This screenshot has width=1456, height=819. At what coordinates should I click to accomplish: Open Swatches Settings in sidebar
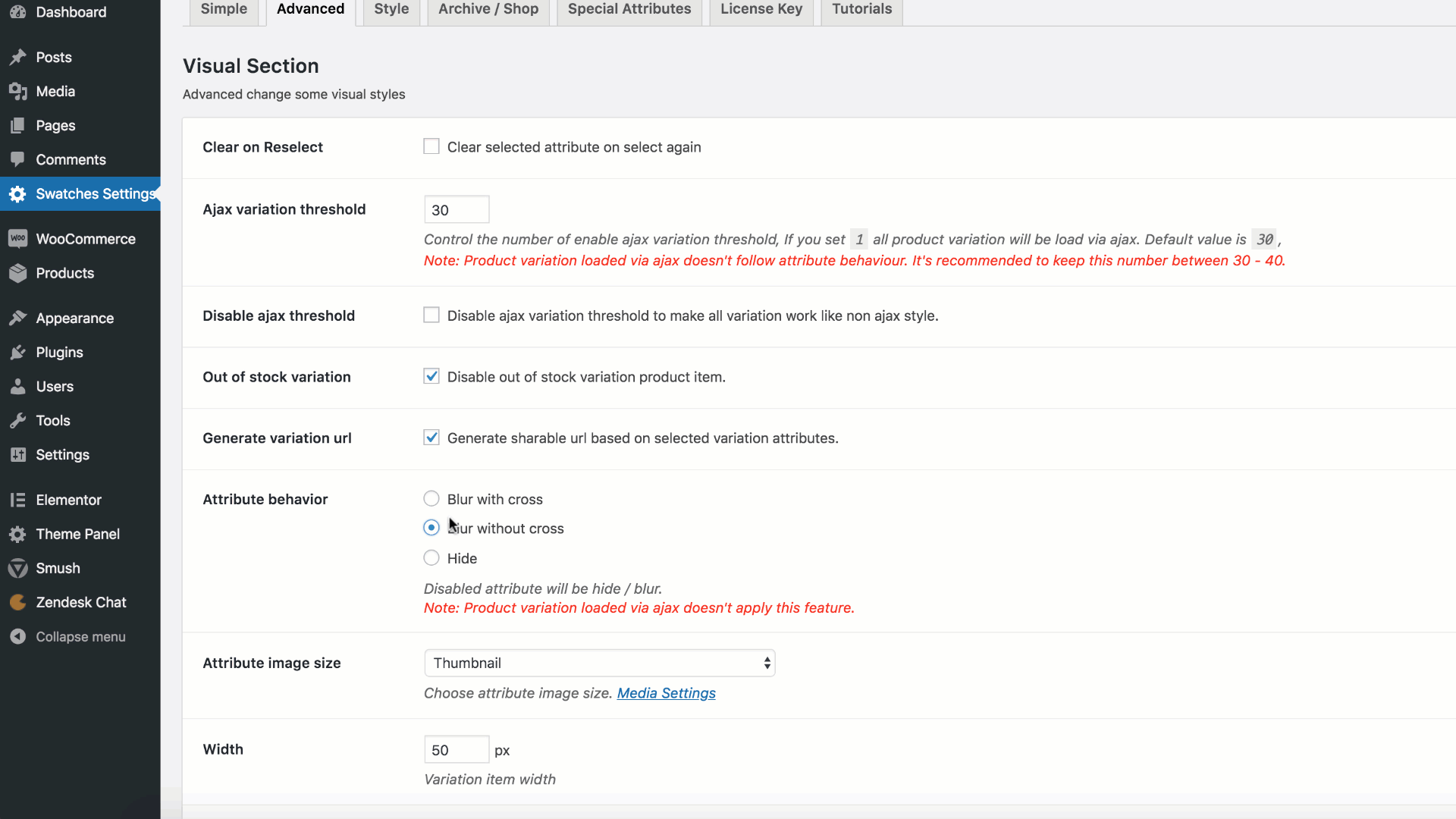pos(96,193)
